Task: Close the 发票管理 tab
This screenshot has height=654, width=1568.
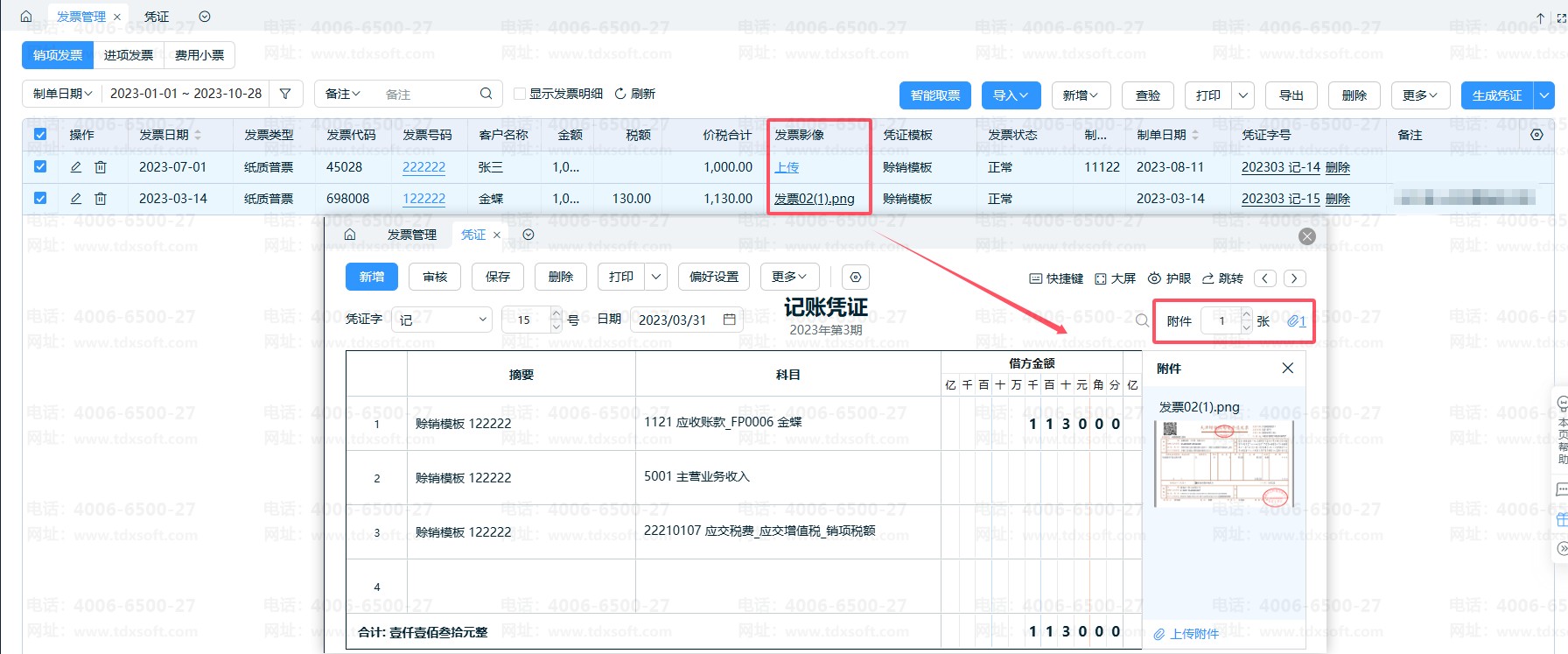Action: pyautogui.click(x=117, y=17)
